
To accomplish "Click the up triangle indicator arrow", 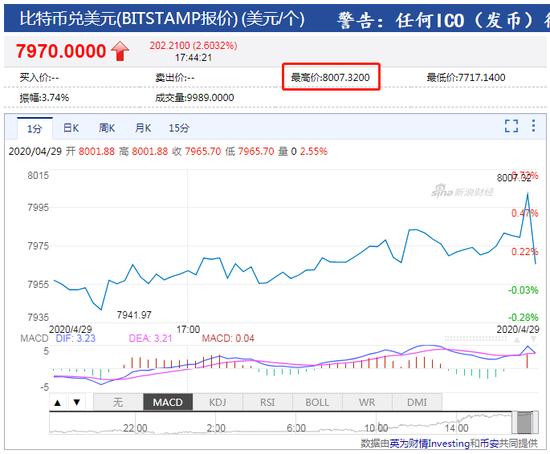I will tap(58, 402).
